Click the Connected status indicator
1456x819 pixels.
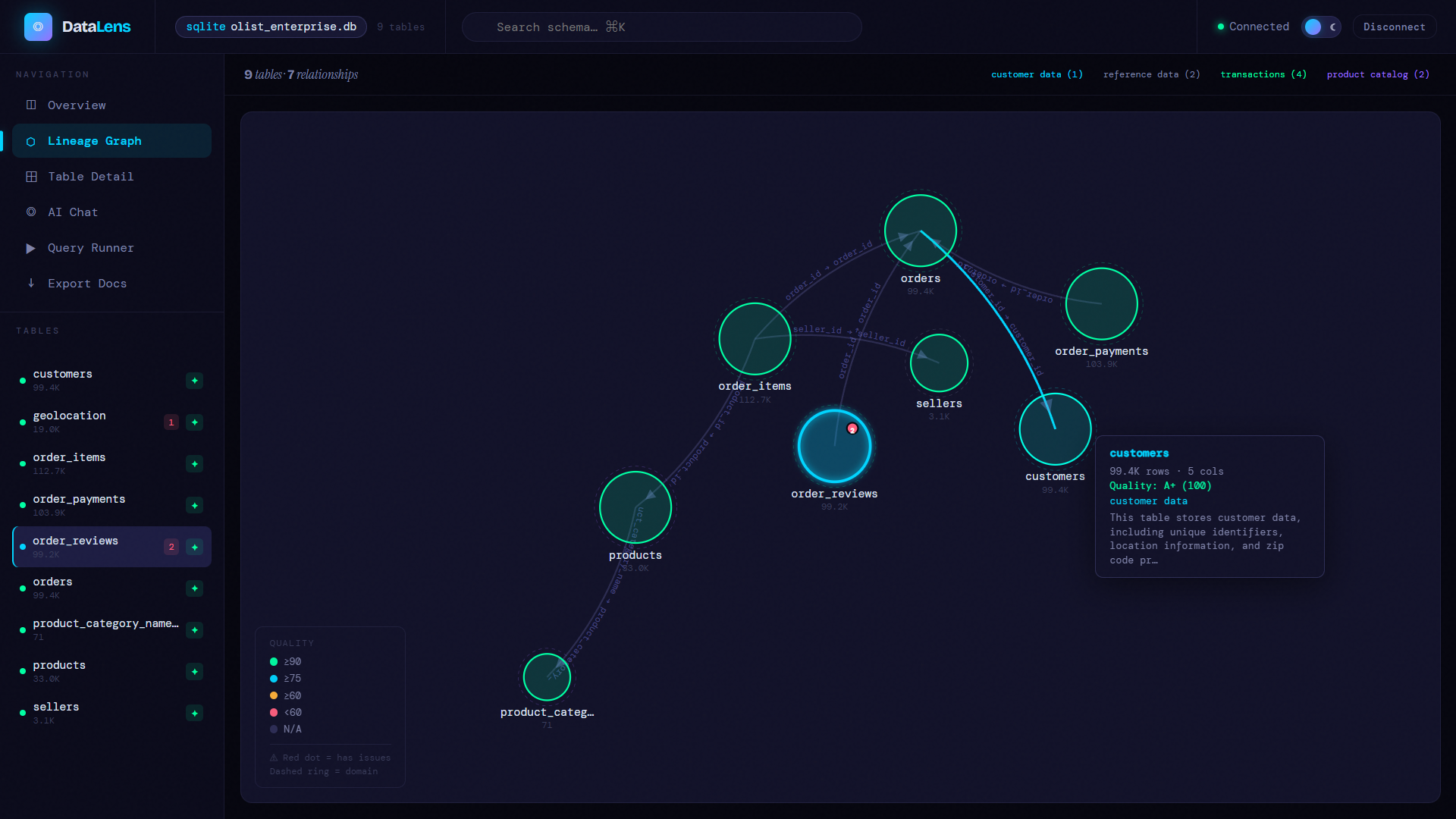coord(1253,27)
